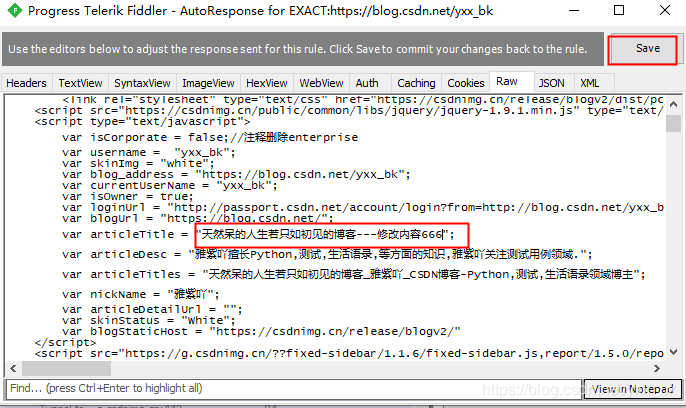This screenshot has width=686, height=408.
Task: Click the horizontal scrollbar left arrow
Action: coord(13,369)
